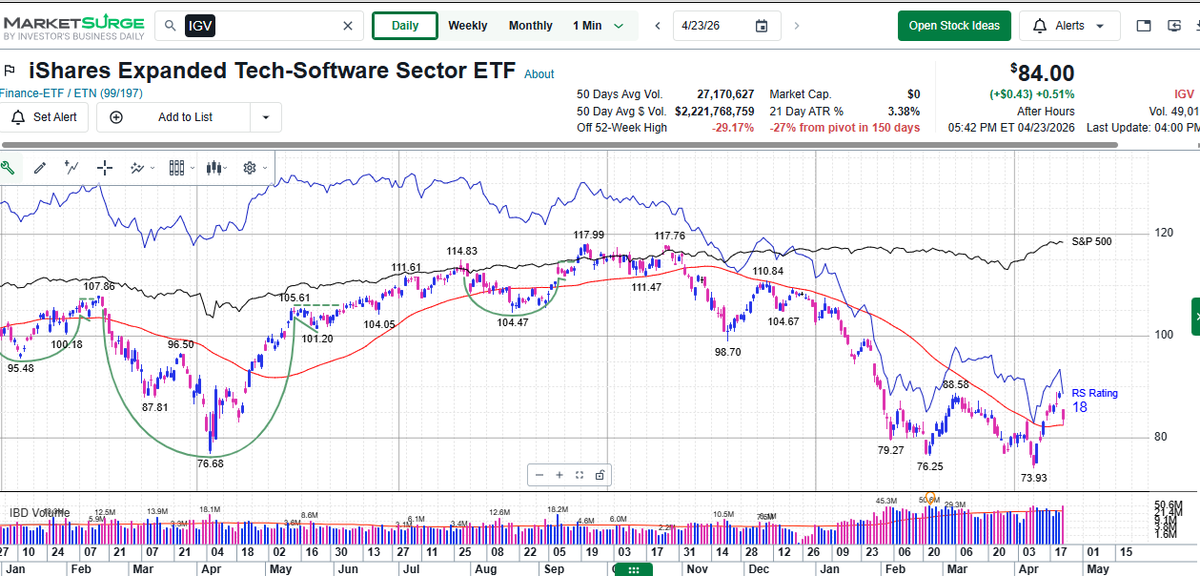
Task: Click the -27% from pivot in 150 days text
Action: pos(845,128)
